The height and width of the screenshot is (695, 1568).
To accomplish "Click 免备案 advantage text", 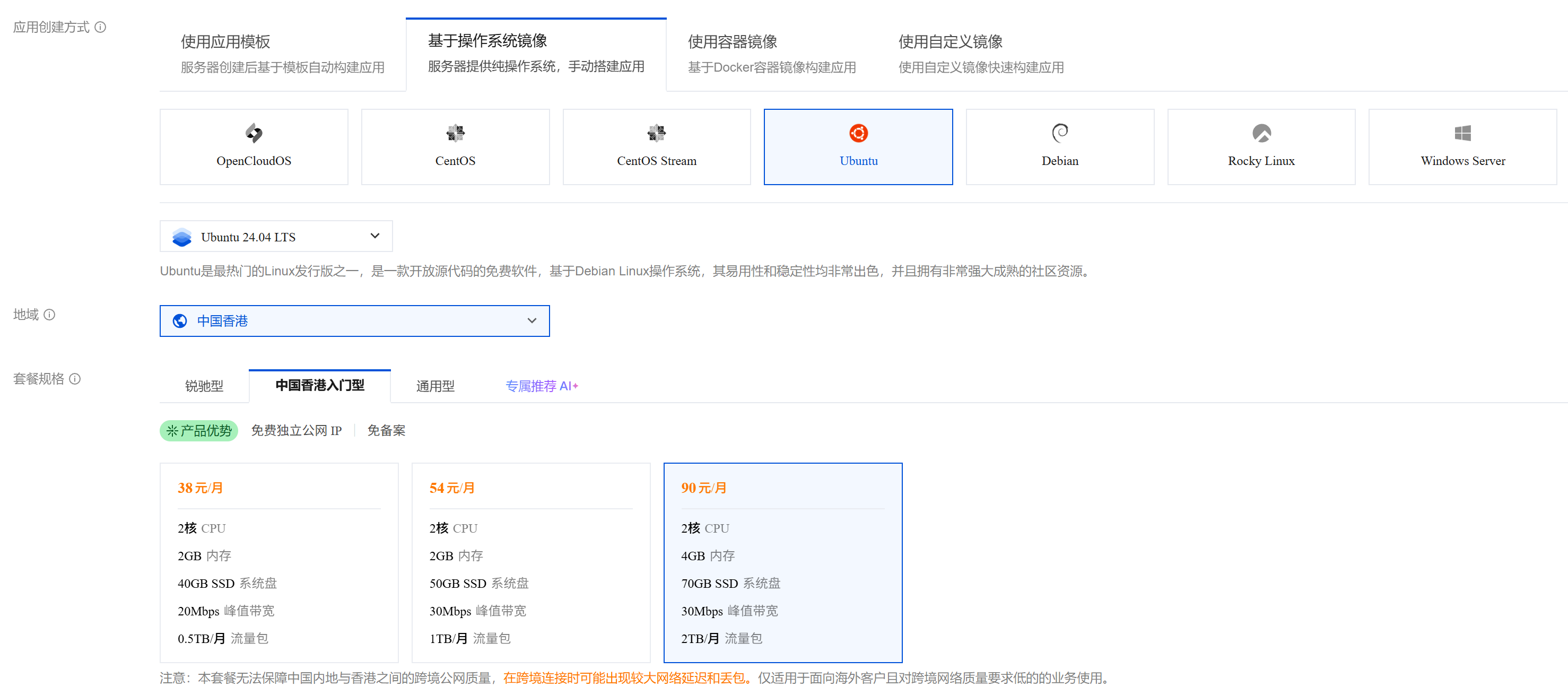I will [387, 431].
